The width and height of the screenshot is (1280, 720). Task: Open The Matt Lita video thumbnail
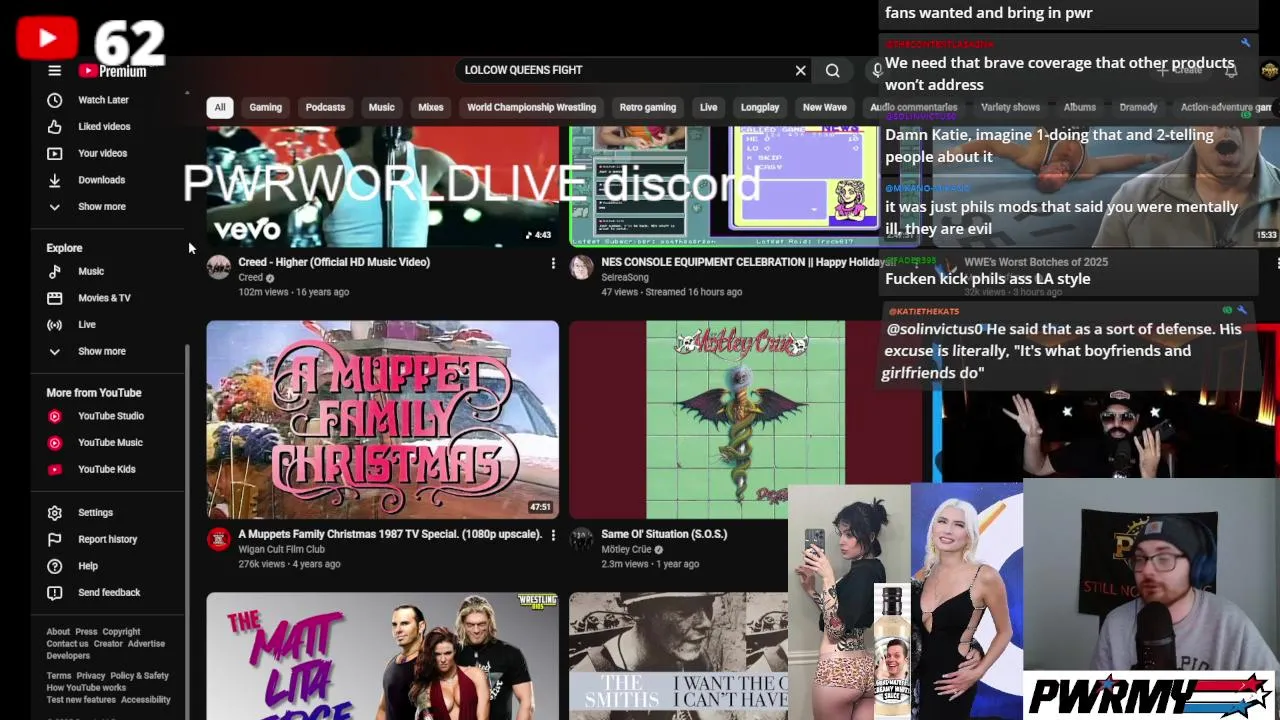(383, 656)
